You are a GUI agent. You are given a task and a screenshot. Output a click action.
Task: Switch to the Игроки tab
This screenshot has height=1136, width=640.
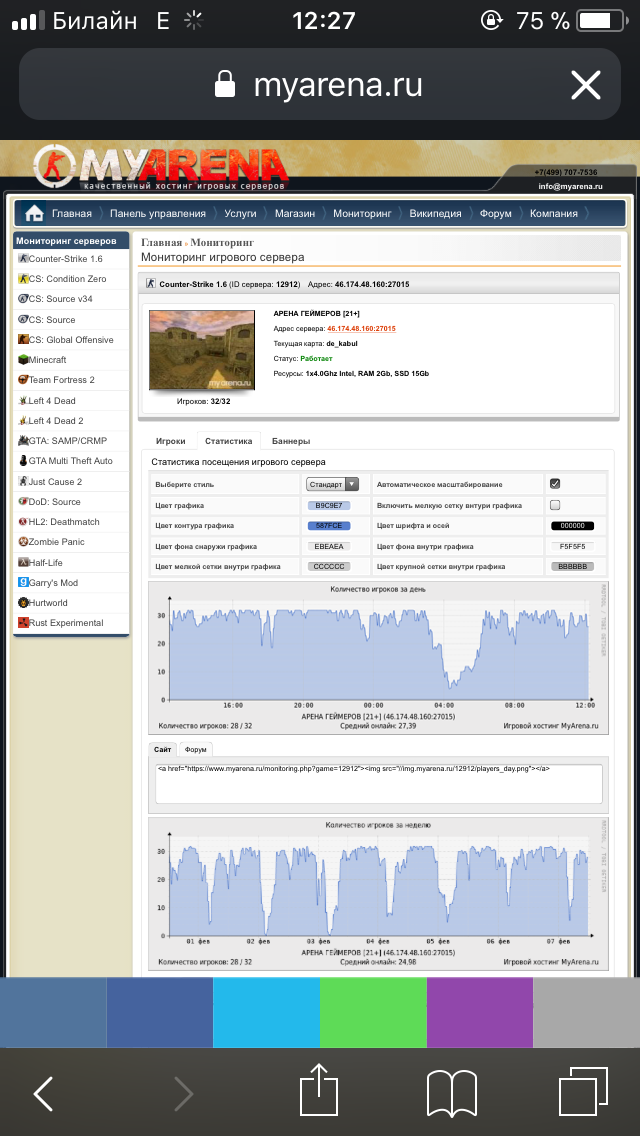(x=170, y=440)
